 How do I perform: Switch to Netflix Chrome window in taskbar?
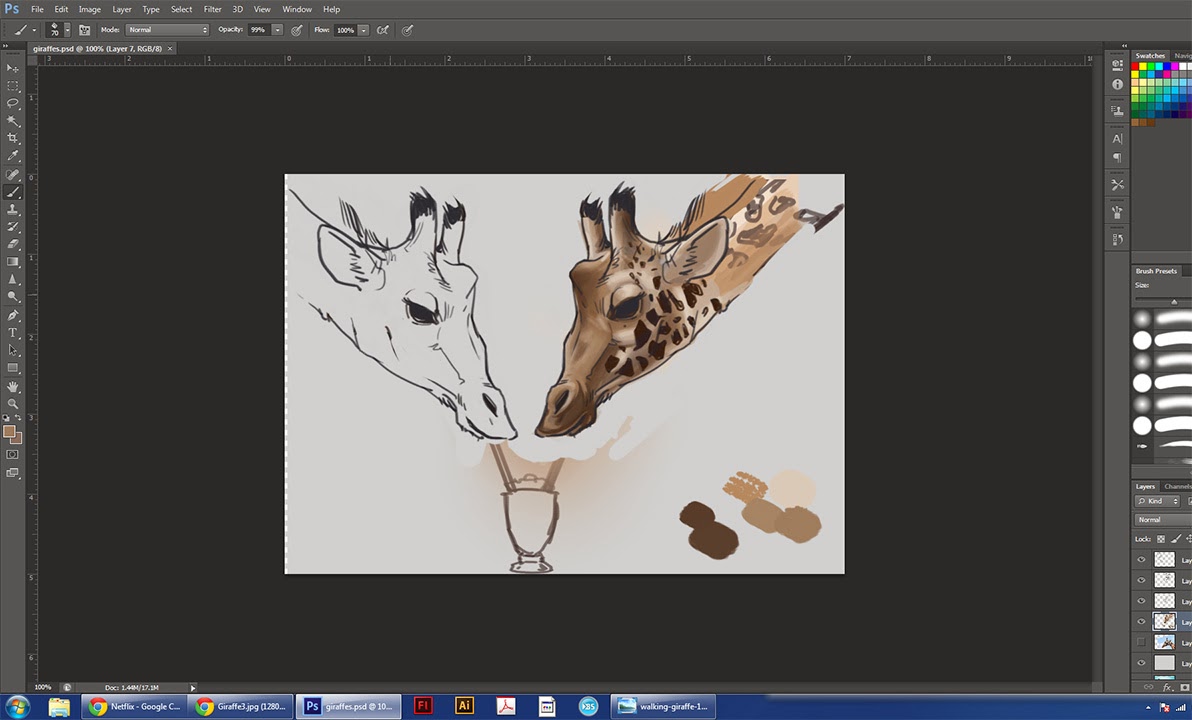[134, 706]
